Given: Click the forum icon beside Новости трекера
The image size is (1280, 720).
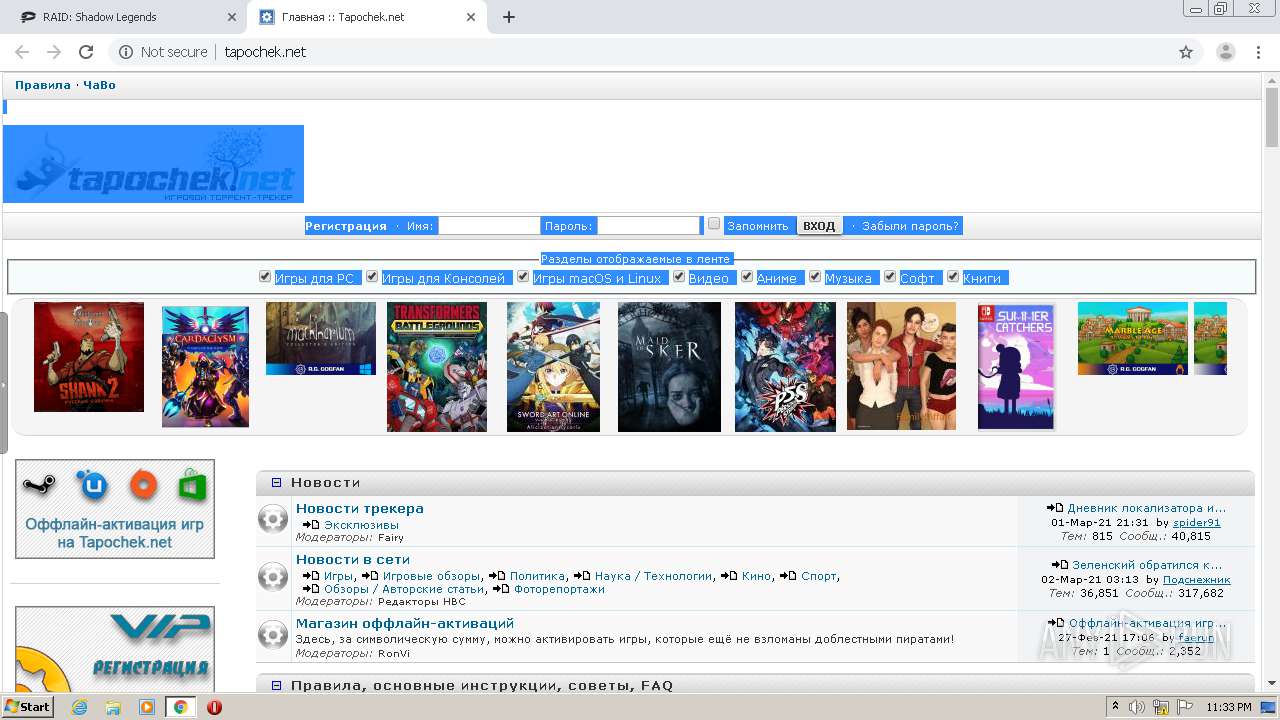Looking at the screenshot, I should (273, 519).
